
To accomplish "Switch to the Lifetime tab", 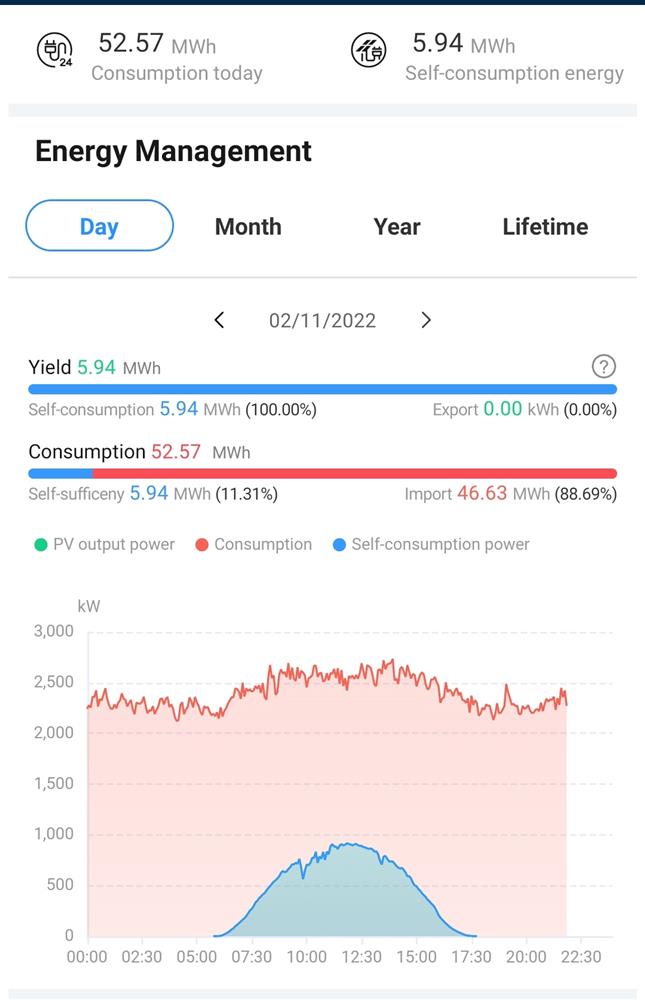I will pyautogui.click(x=545, y=226).
